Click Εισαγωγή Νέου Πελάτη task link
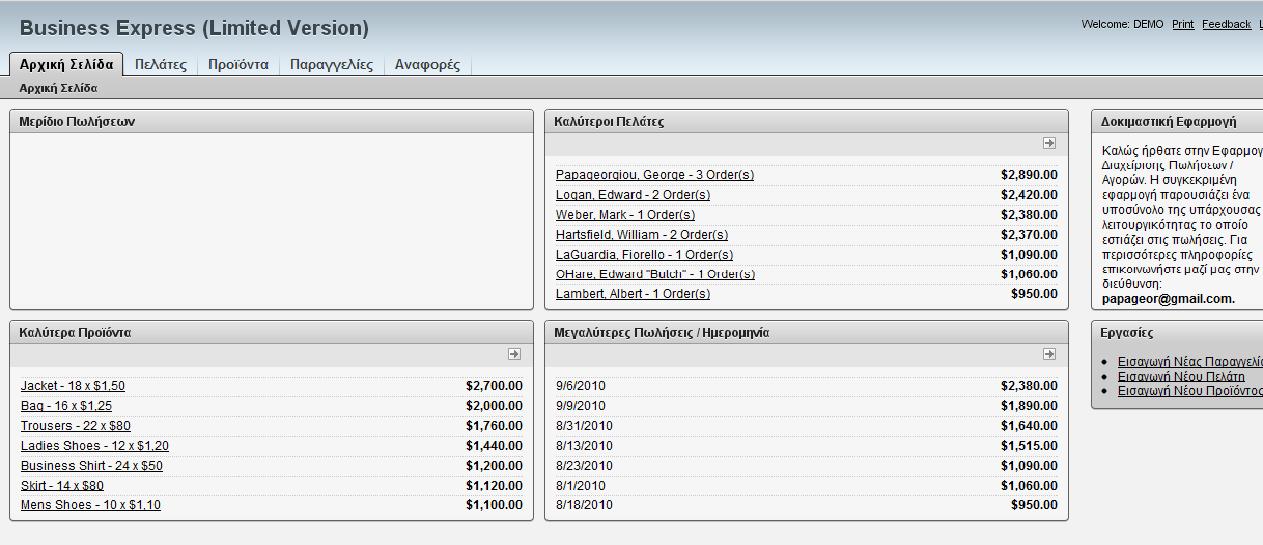1263x545 pixels. (1181, 377)
